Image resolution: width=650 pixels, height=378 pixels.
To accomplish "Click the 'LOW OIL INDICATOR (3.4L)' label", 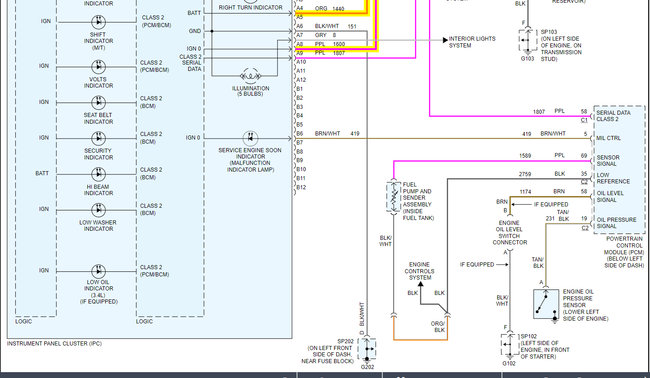I will [98, 288].
